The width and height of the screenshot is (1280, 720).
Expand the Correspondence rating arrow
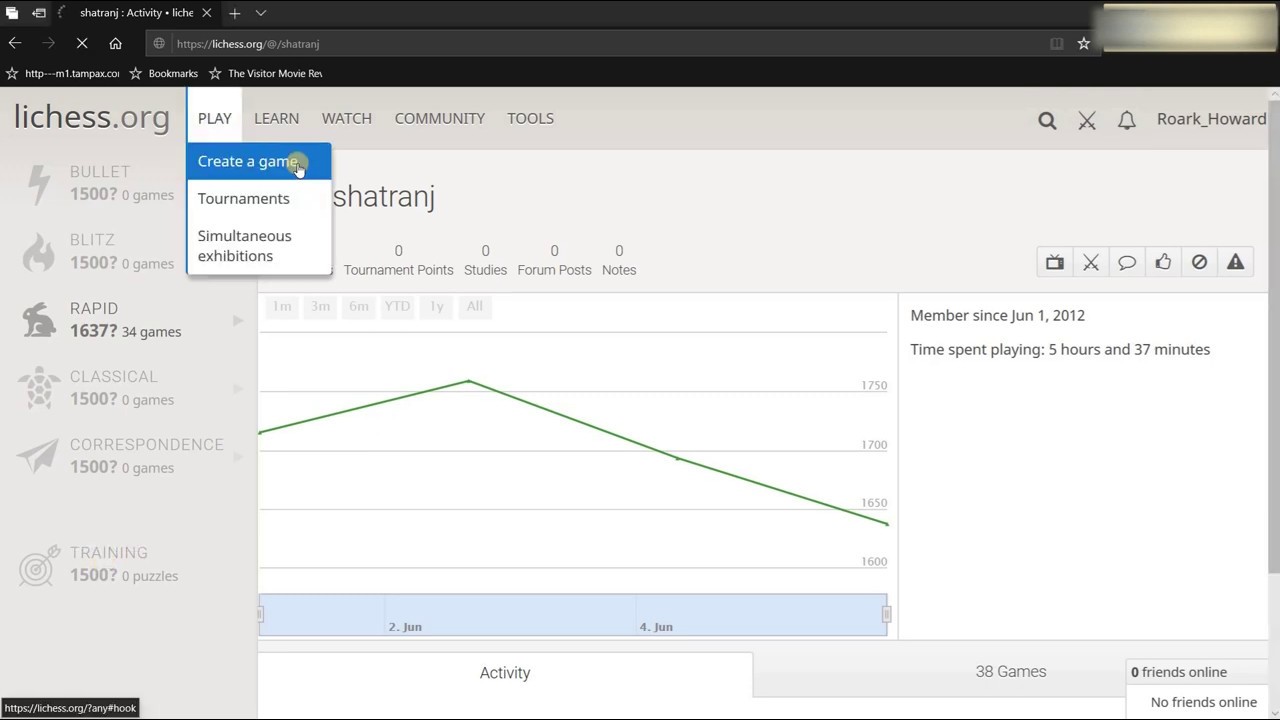pos(238,456)
